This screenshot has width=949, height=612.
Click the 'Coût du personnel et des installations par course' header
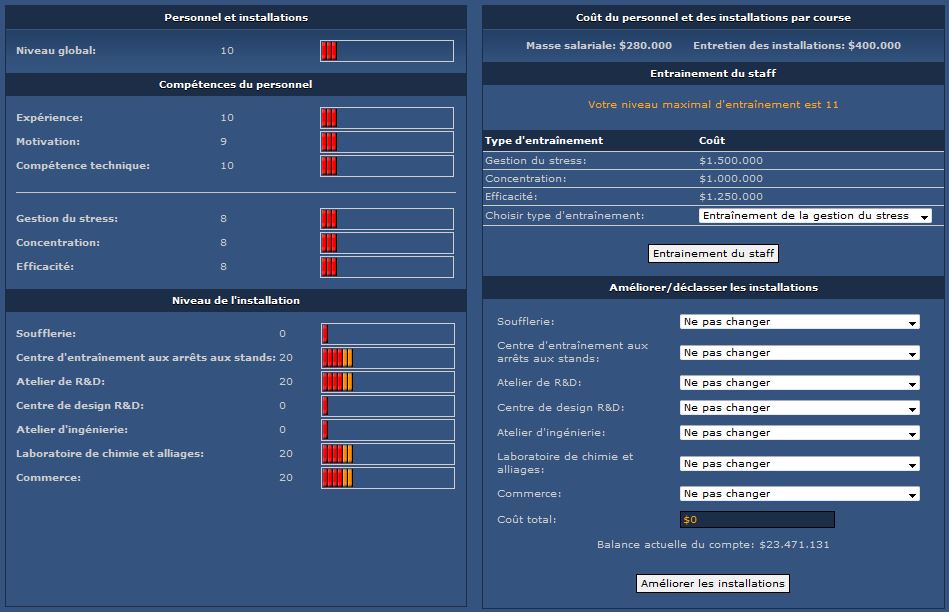click(713, 18)
